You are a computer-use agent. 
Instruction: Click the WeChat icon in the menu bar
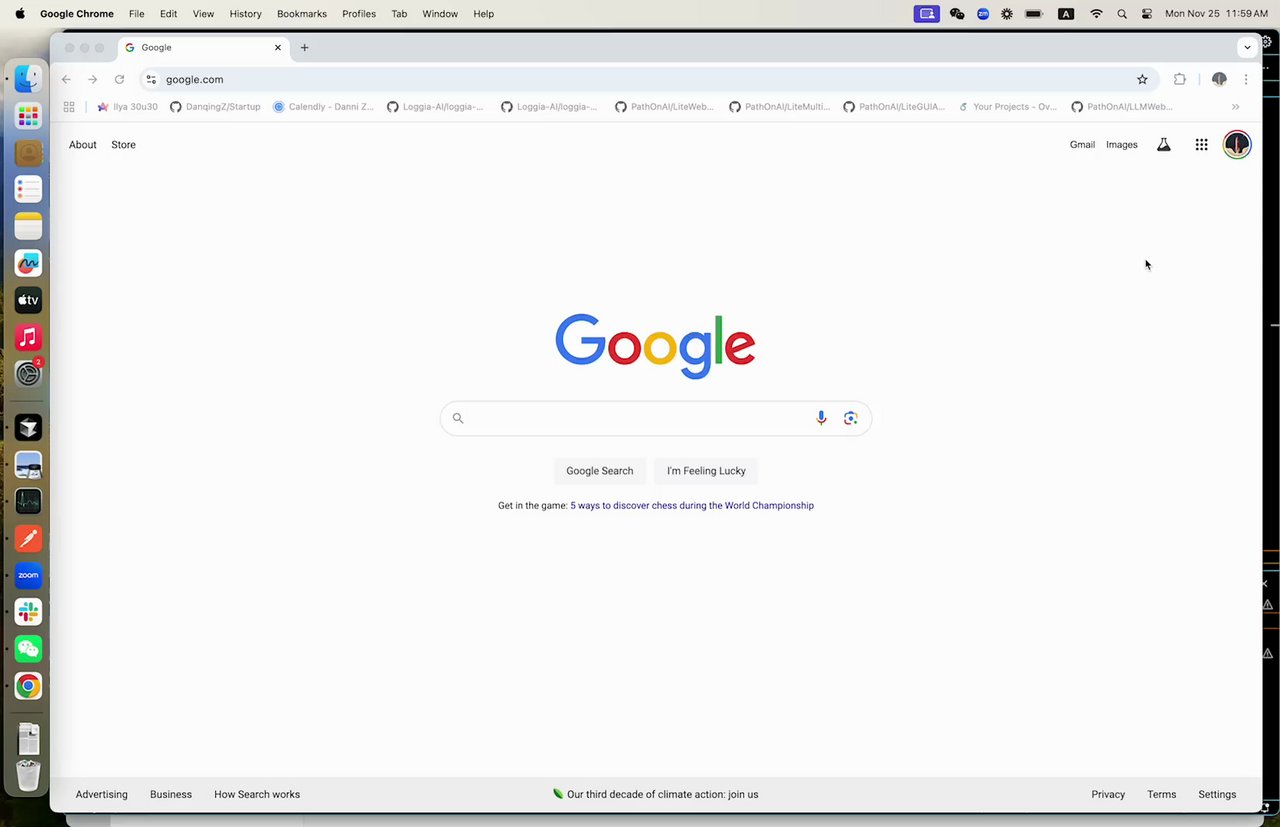pyautogui.click(x=957, y=14)
